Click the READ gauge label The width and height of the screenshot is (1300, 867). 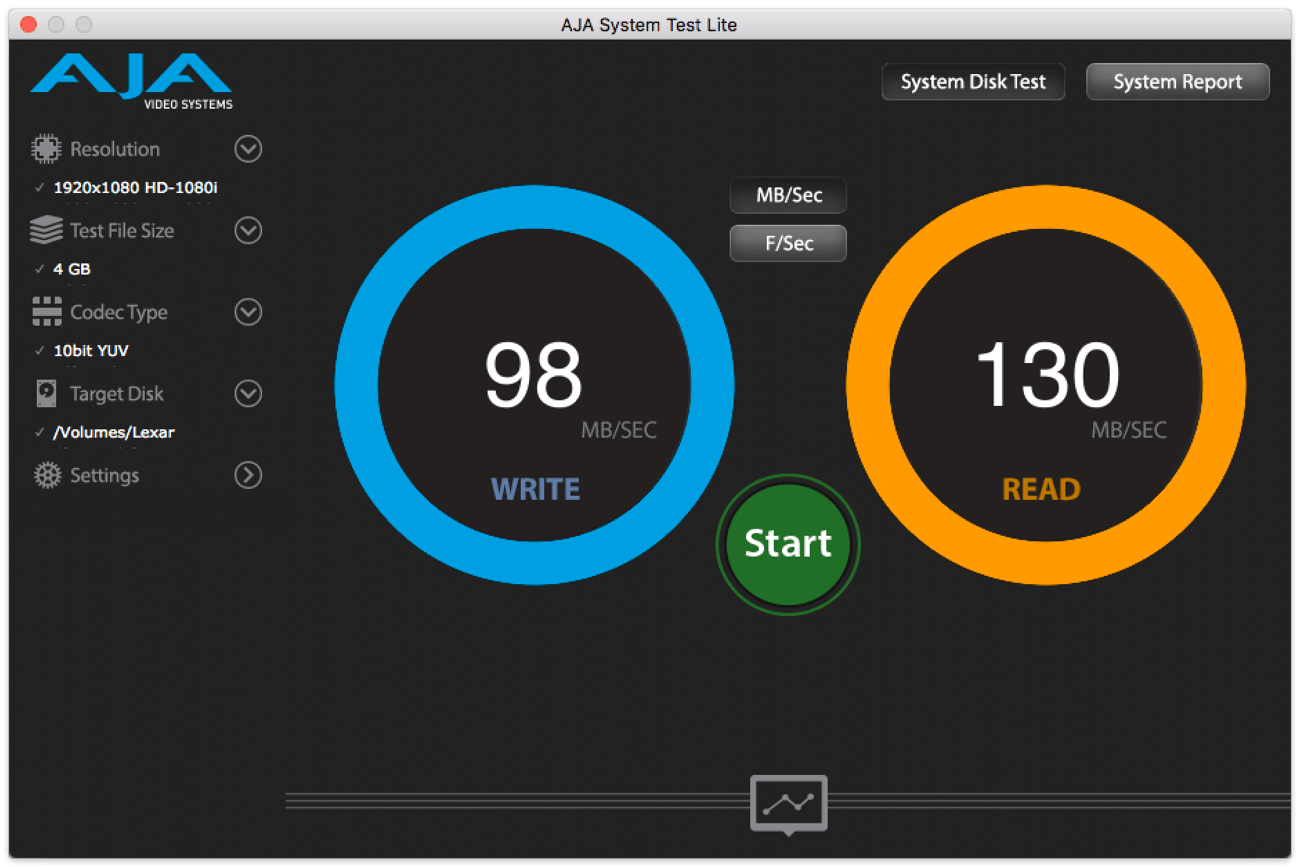coord(1041,489)
